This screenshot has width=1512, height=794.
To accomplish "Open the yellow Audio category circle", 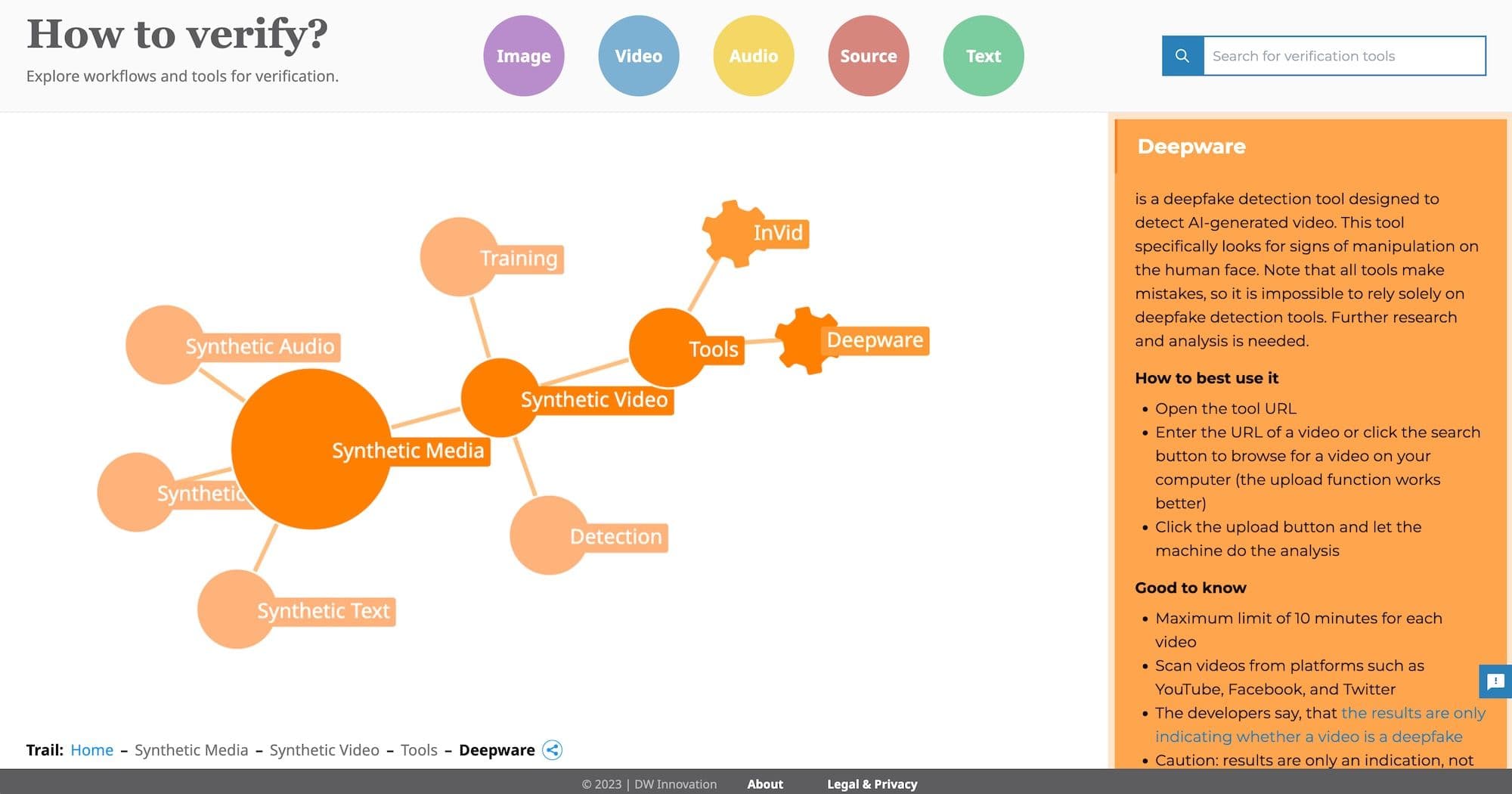I will click(x=753, y=56).
